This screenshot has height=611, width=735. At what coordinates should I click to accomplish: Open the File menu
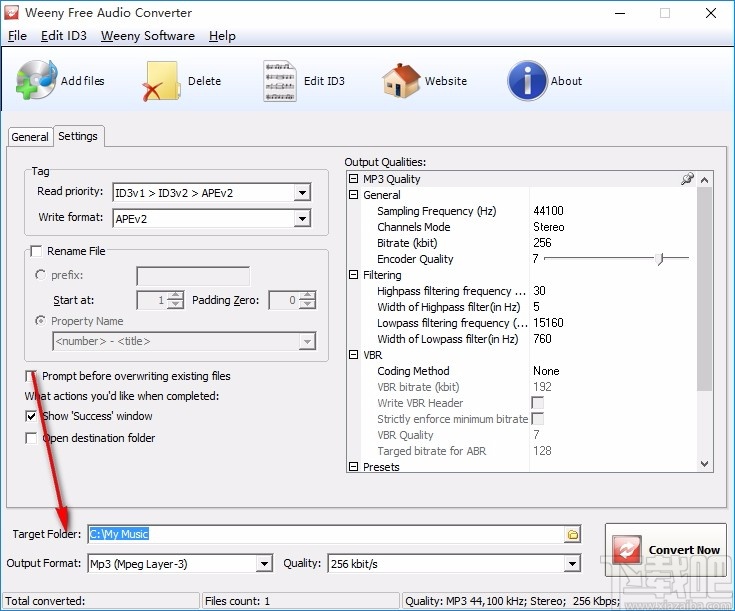tap(17, 36)
